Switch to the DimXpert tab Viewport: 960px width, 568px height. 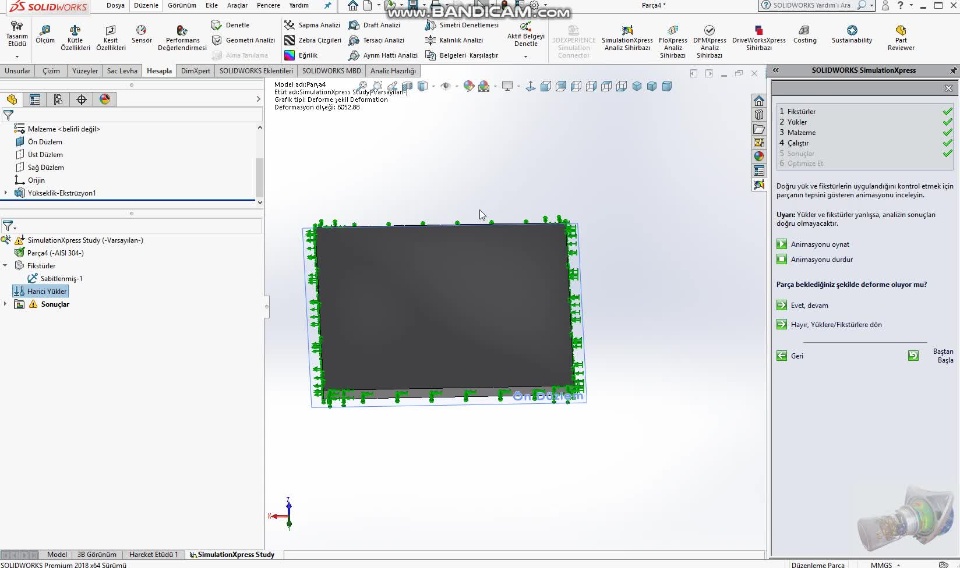tap(195, 70)
